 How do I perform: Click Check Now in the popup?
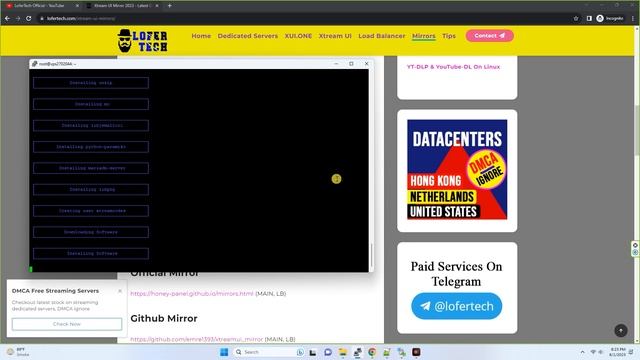[x=67, y=324]
